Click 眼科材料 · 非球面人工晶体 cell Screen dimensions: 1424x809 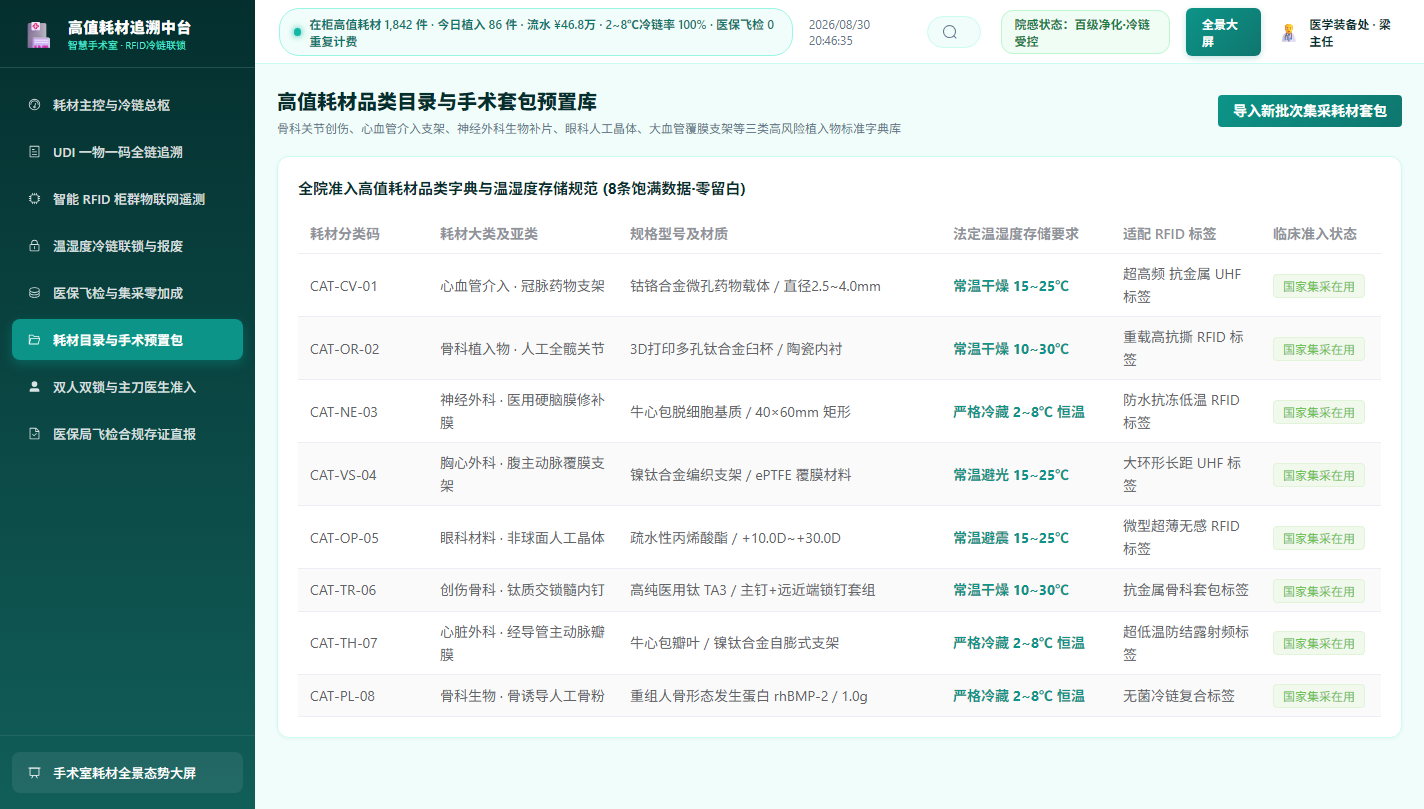(522, 538)
